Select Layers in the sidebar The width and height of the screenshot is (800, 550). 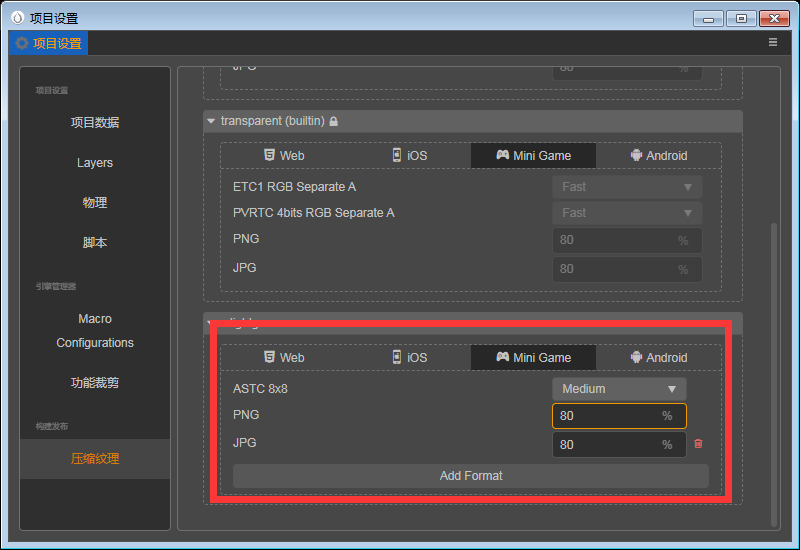[x=95, y=163]
